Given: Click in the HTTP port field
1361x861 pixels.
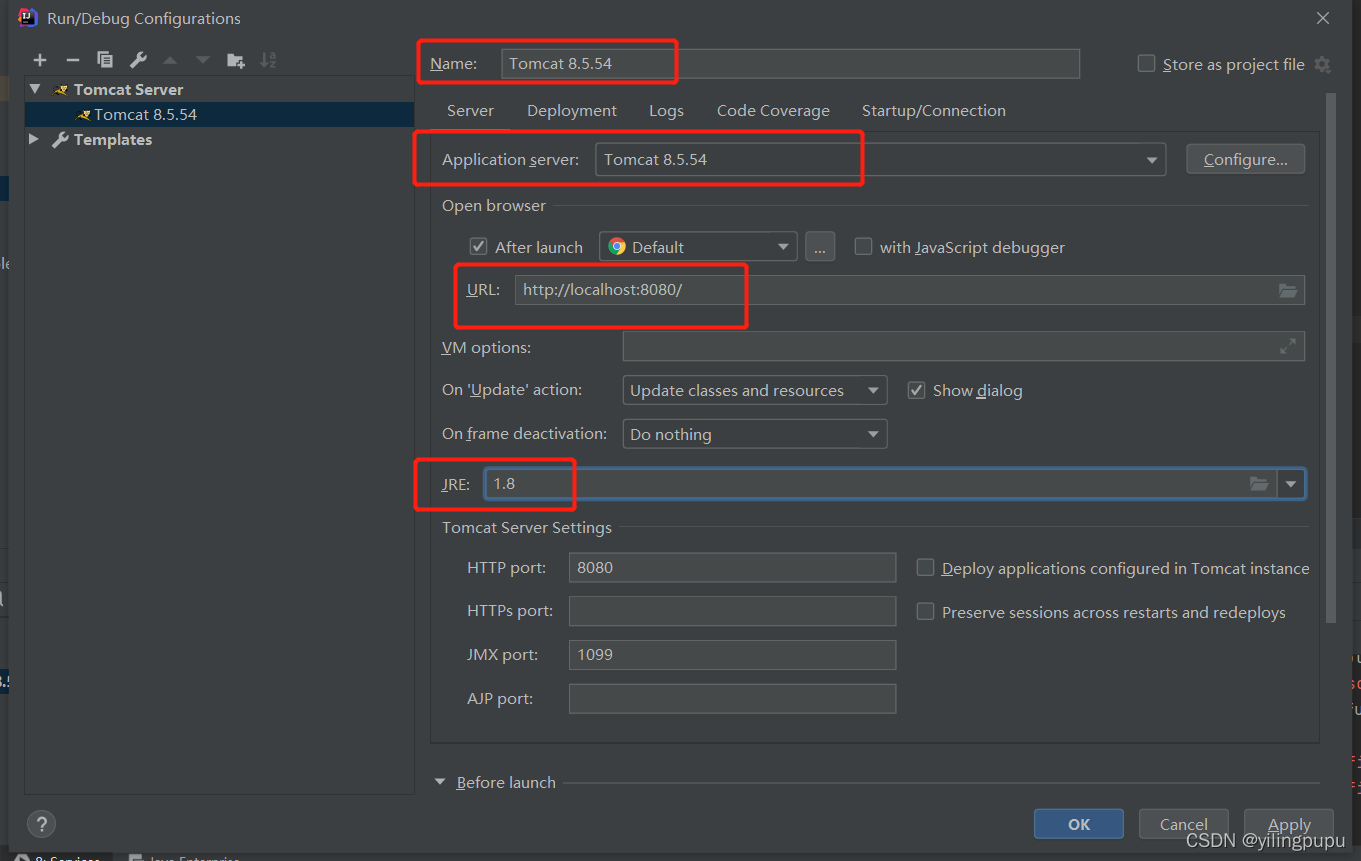Looking at the screenshot, I should point(732,567).
